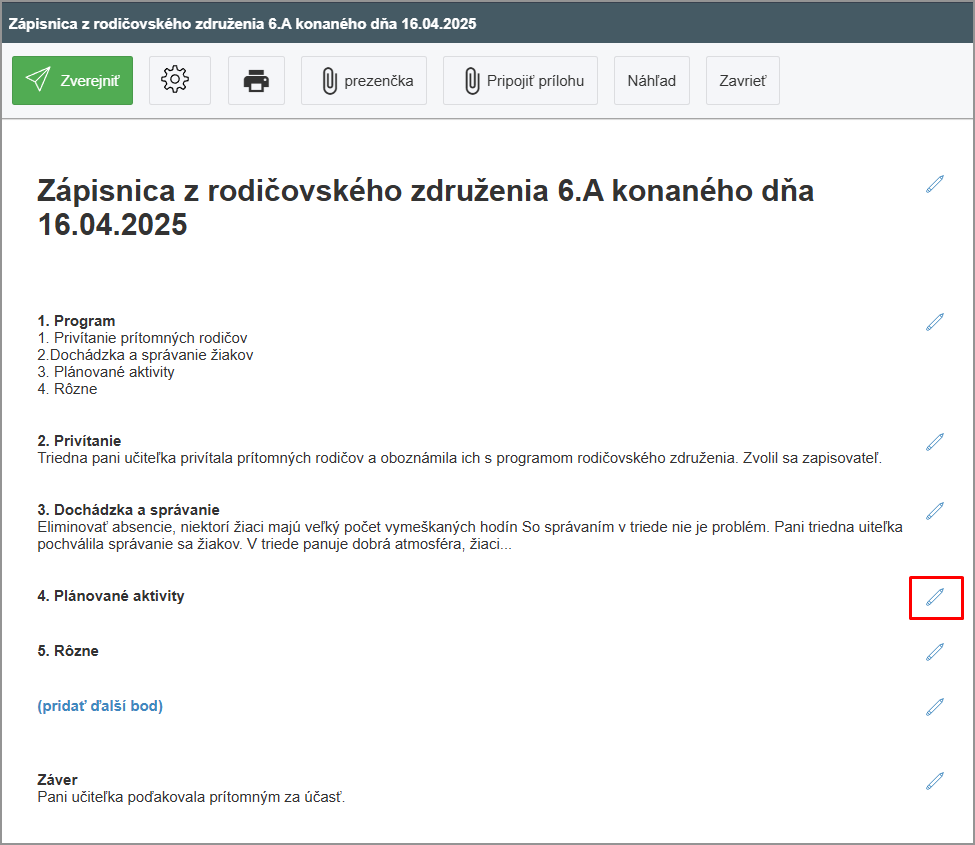Edit the Záver section with pencil
This screenshot has height=845, width=975.
tap(935, 781)
